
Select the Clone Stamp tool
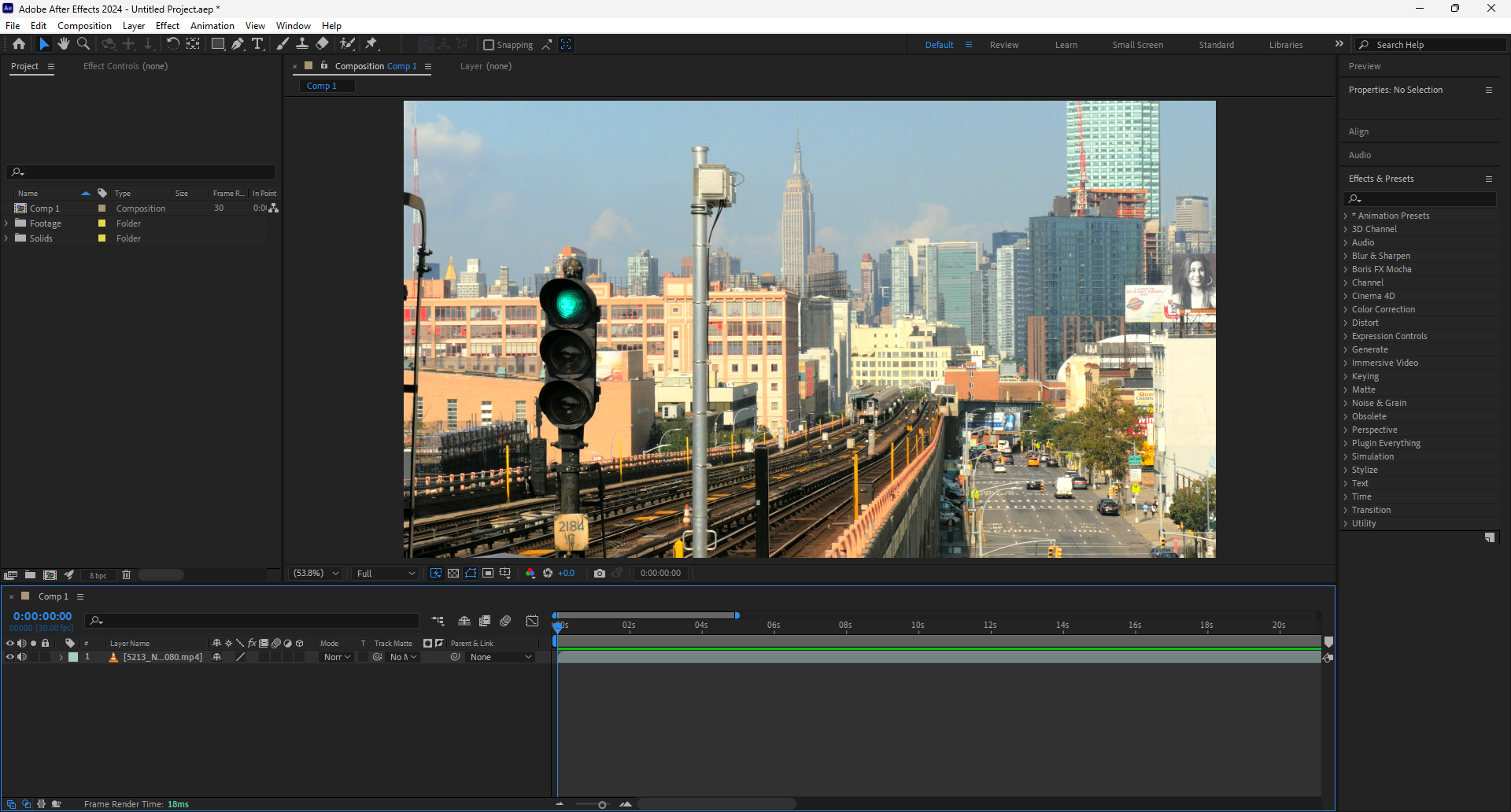[x=301, y=44]
